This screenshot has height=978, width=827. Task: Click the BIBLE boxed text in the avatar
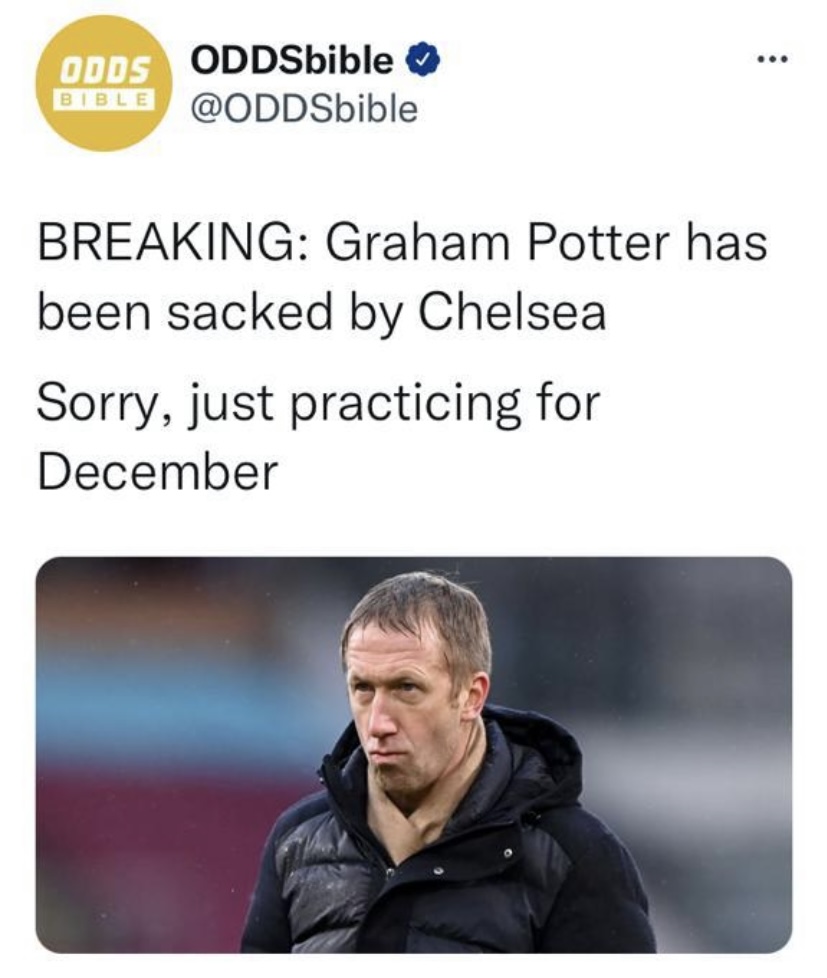click(x=104, y=99)
